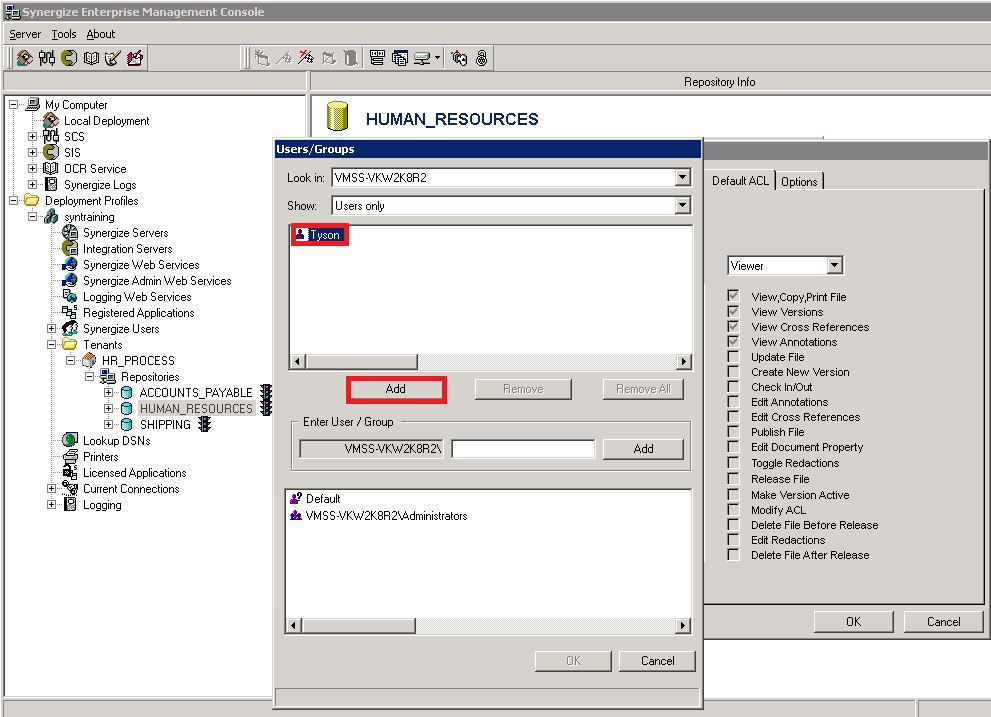Click the cascaded windows toolbar icon

click(x=399, y=58)
